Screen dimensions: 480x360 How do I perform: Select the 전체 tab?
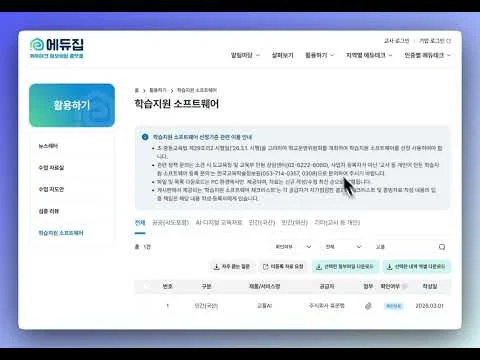140,223
